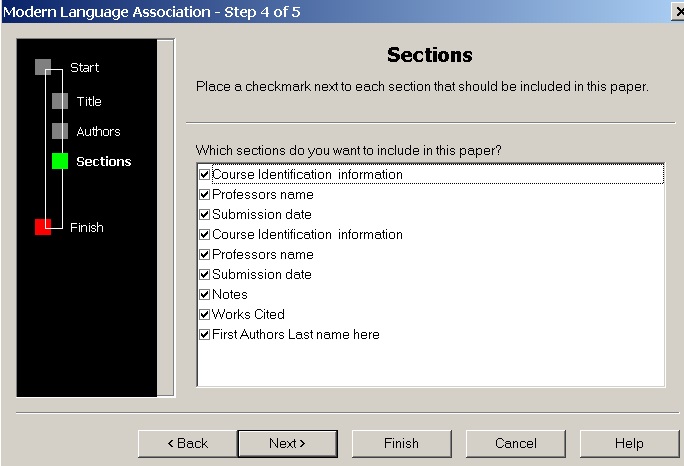Open Help for the wizard
This screenshot has width=684, height=466.
629,444
